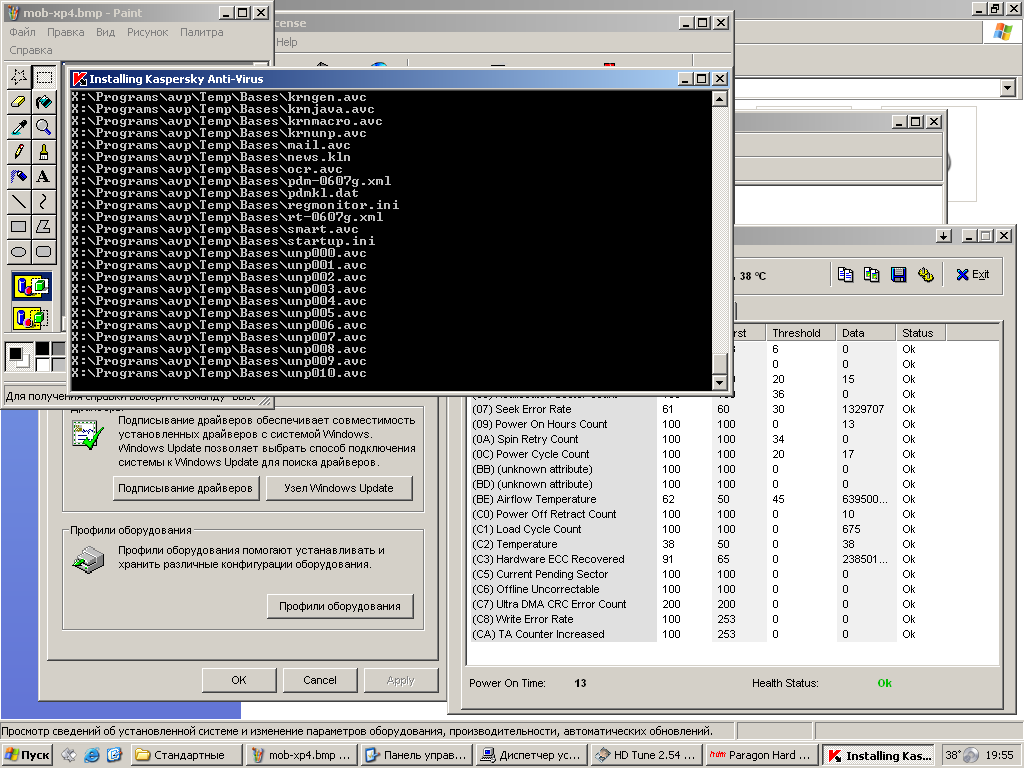Choose the Ellipse tool in Paint
Viewport: 1024px width, 768px height.
tap(19, 251)
